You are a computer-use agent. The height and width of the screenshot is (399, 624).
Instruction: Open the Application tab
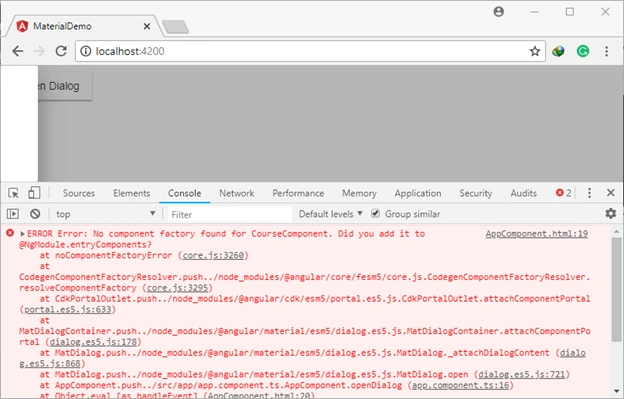tap(418, 193)
